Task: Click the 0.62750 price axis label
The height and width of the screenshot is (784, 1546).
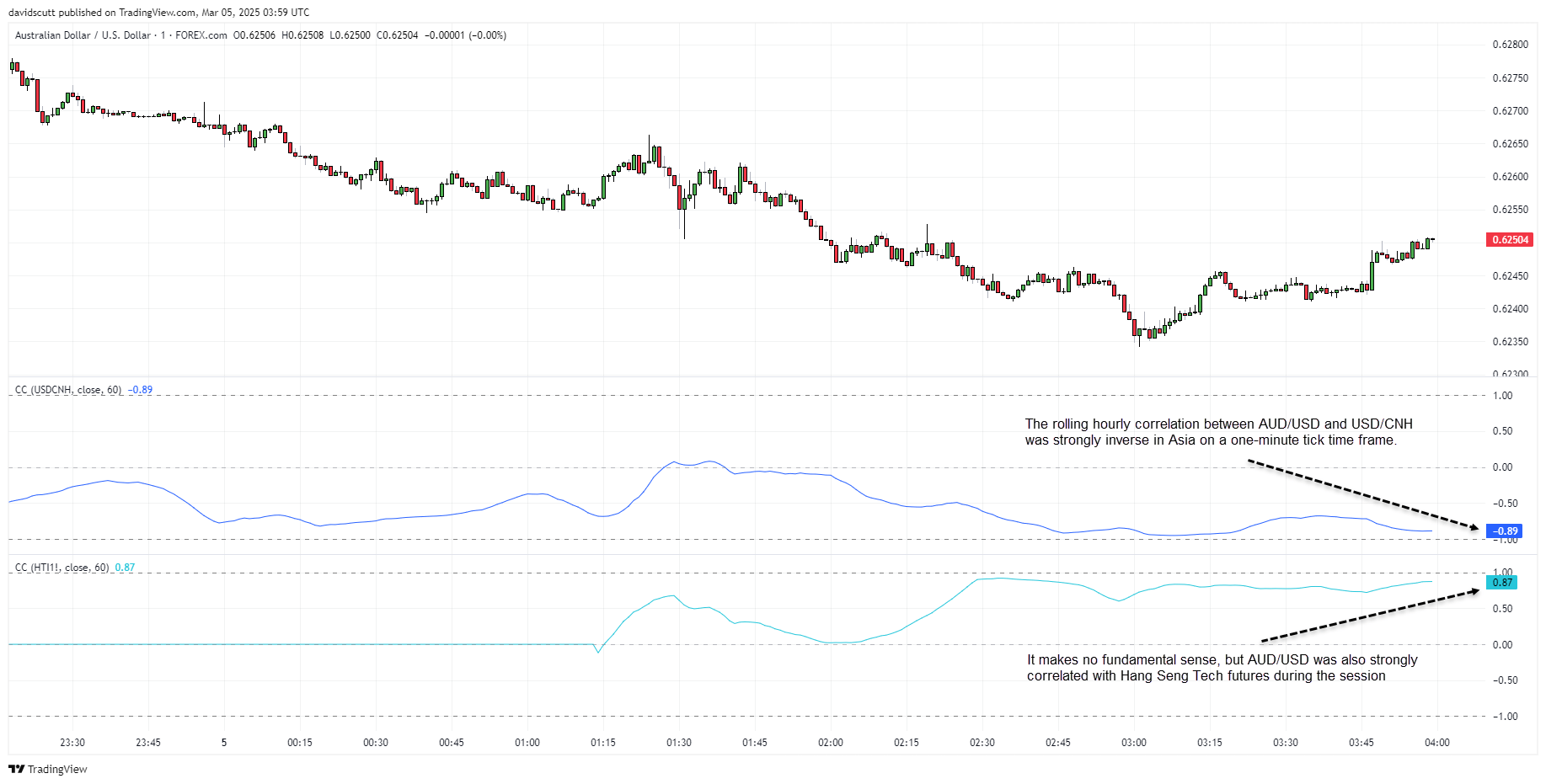Action: click(x=1510, y=78)
